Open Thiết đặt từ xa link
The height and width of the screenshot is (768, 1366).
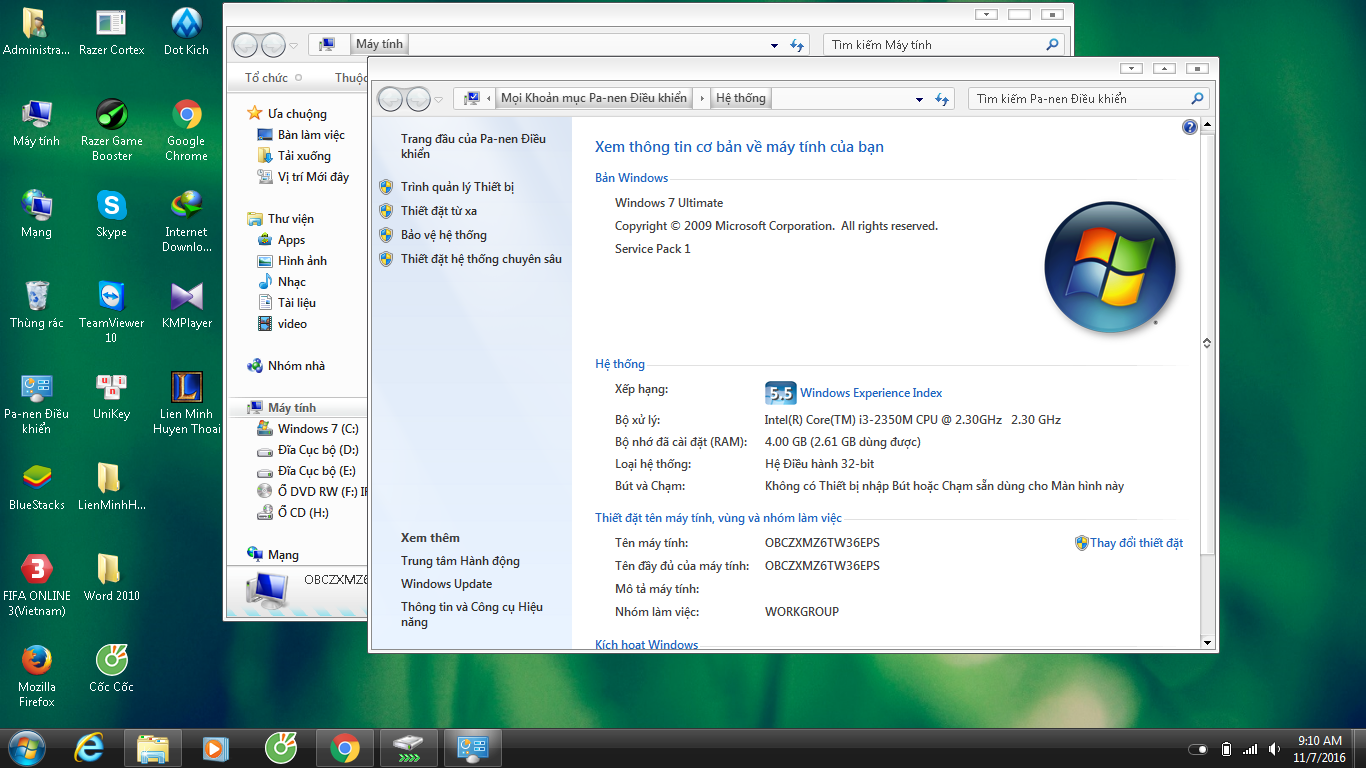(439, 211)
